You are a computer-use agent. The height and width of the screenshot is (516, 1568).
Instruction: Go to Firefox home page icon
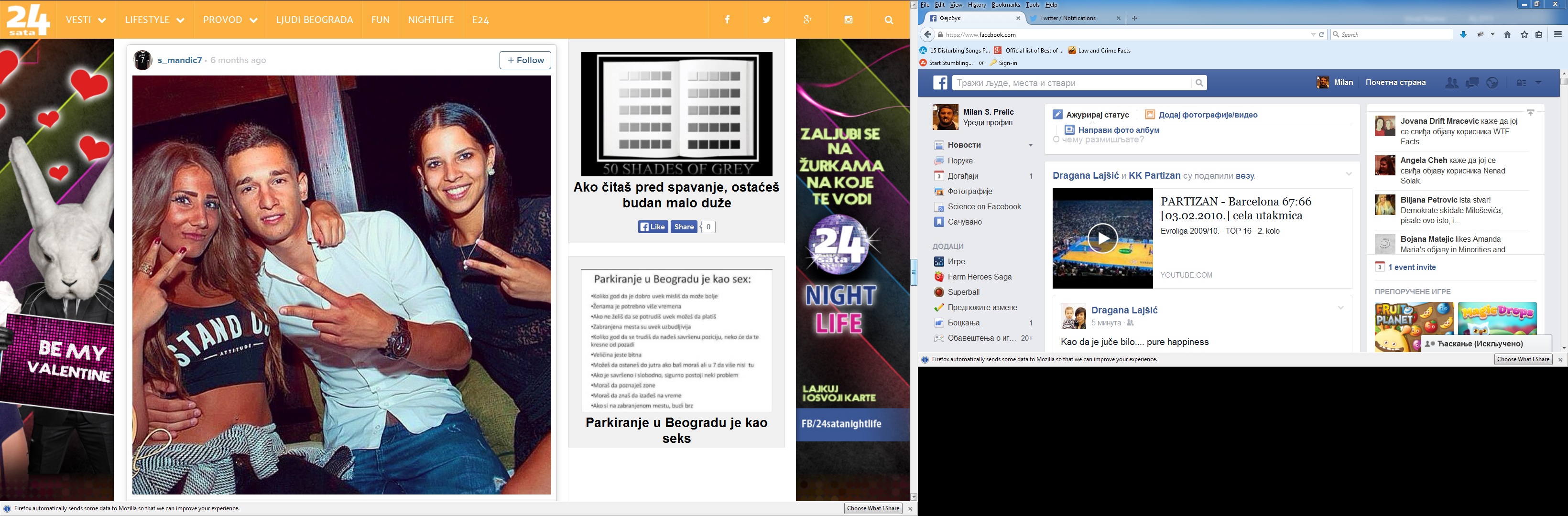tap(1507, 35)
